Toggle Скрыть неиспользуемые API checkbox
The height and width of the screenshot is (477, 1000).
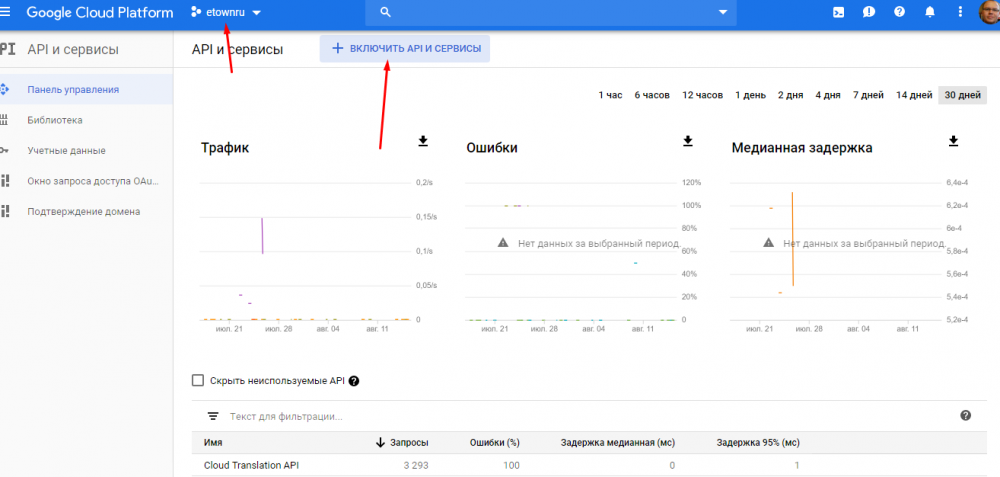(198, 381)
